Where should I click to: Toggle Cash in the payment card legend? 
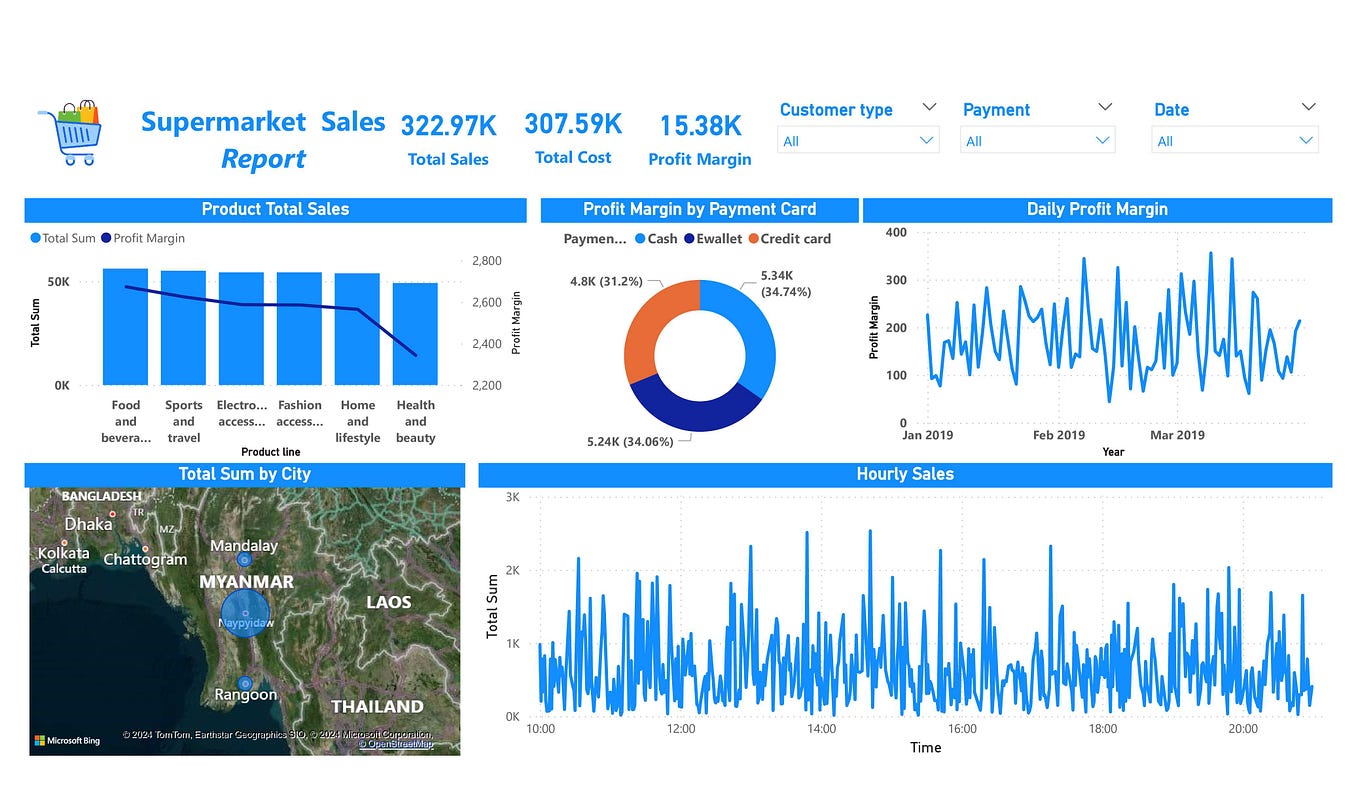click(638, 239)
